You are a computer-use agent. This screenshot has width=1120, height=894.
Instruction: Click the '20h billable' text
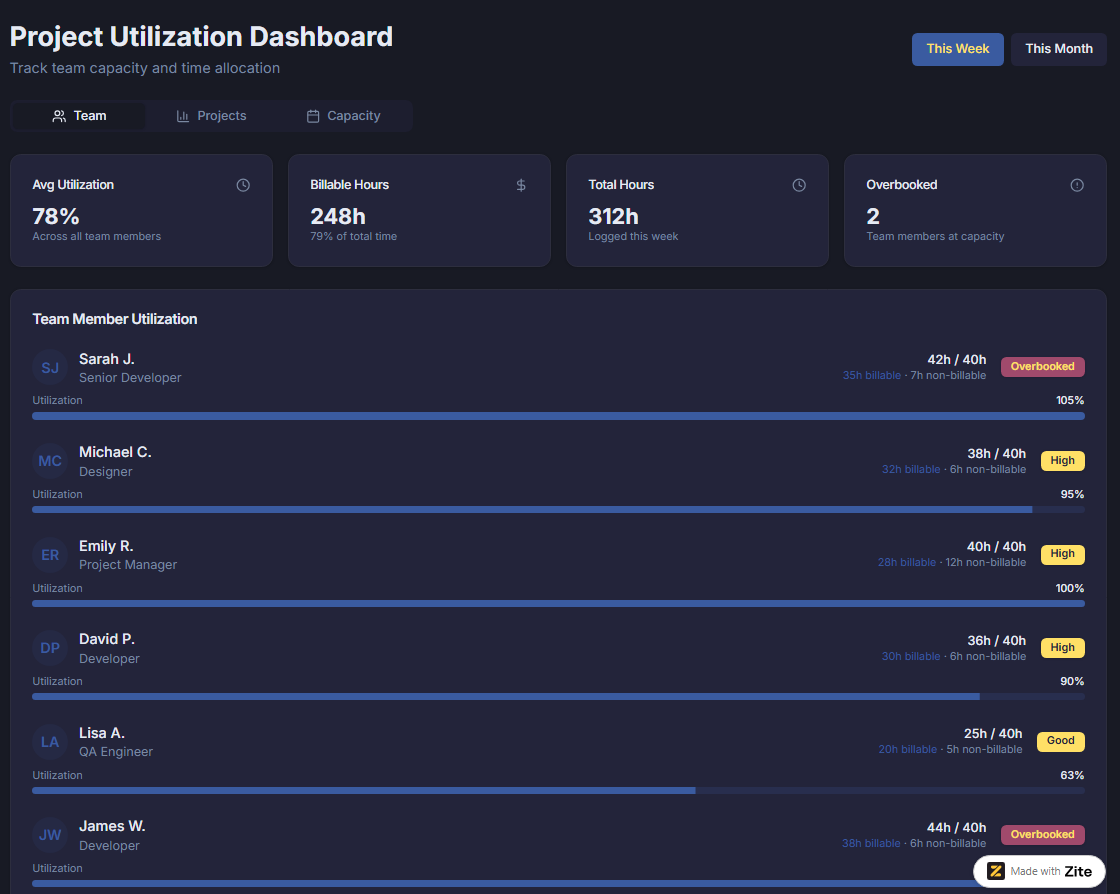(x=907, y=750)
